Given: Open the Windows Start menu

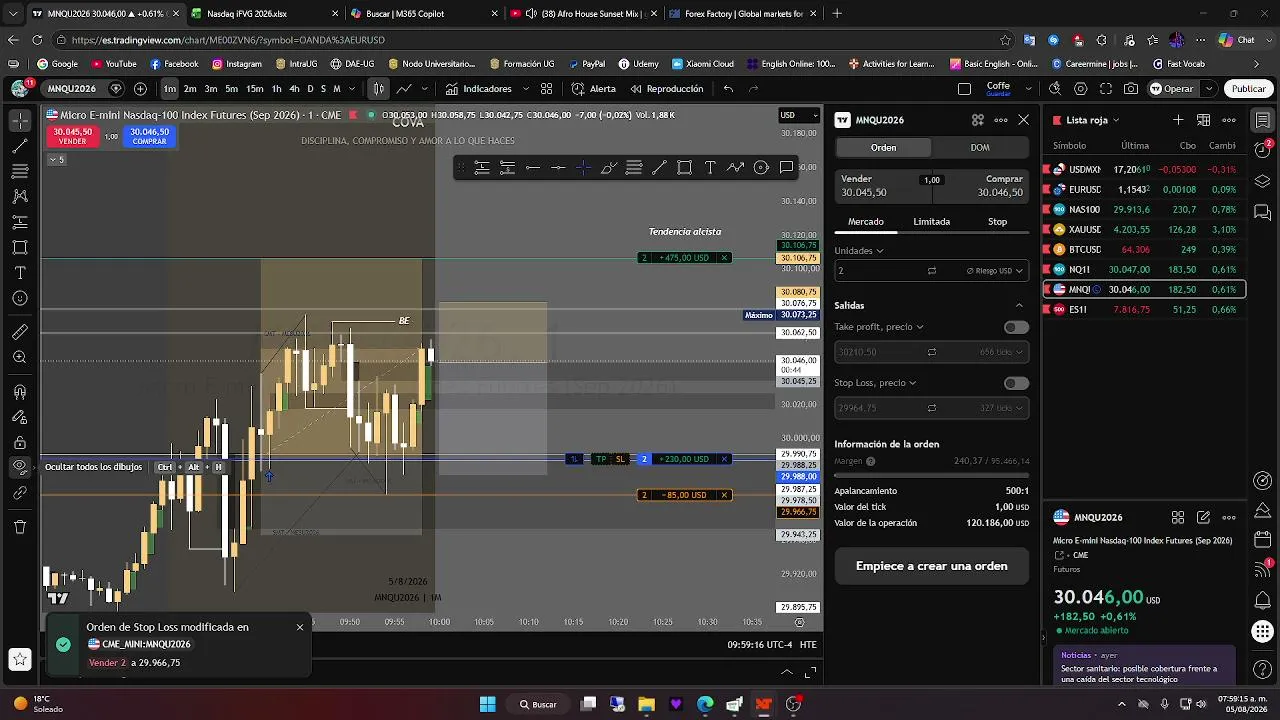Looking at the screenshot, I should (x=487, y=704).
